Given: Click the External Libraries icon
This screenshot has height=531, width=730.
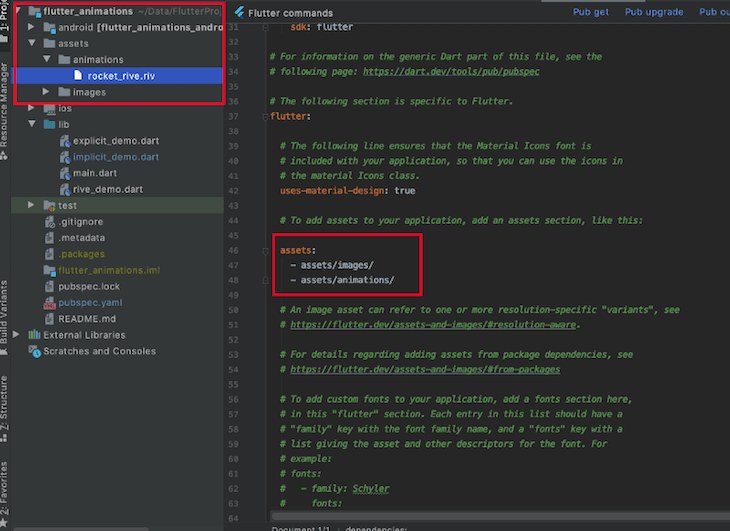Looking at the screenshot, I should 35,335.
